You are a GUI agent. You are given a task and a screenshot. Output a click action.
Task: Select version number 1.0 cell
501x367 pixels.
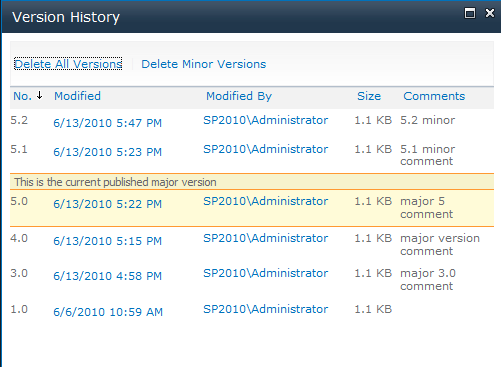(19, 309)
